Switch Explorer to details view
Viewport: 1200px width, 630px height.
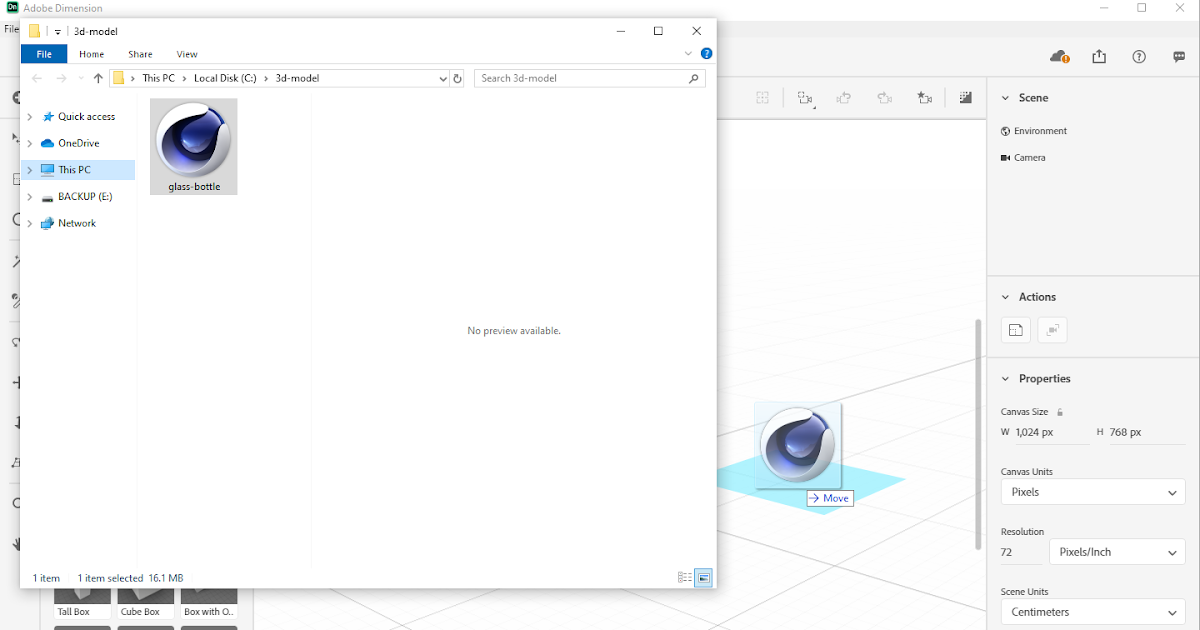685,578
